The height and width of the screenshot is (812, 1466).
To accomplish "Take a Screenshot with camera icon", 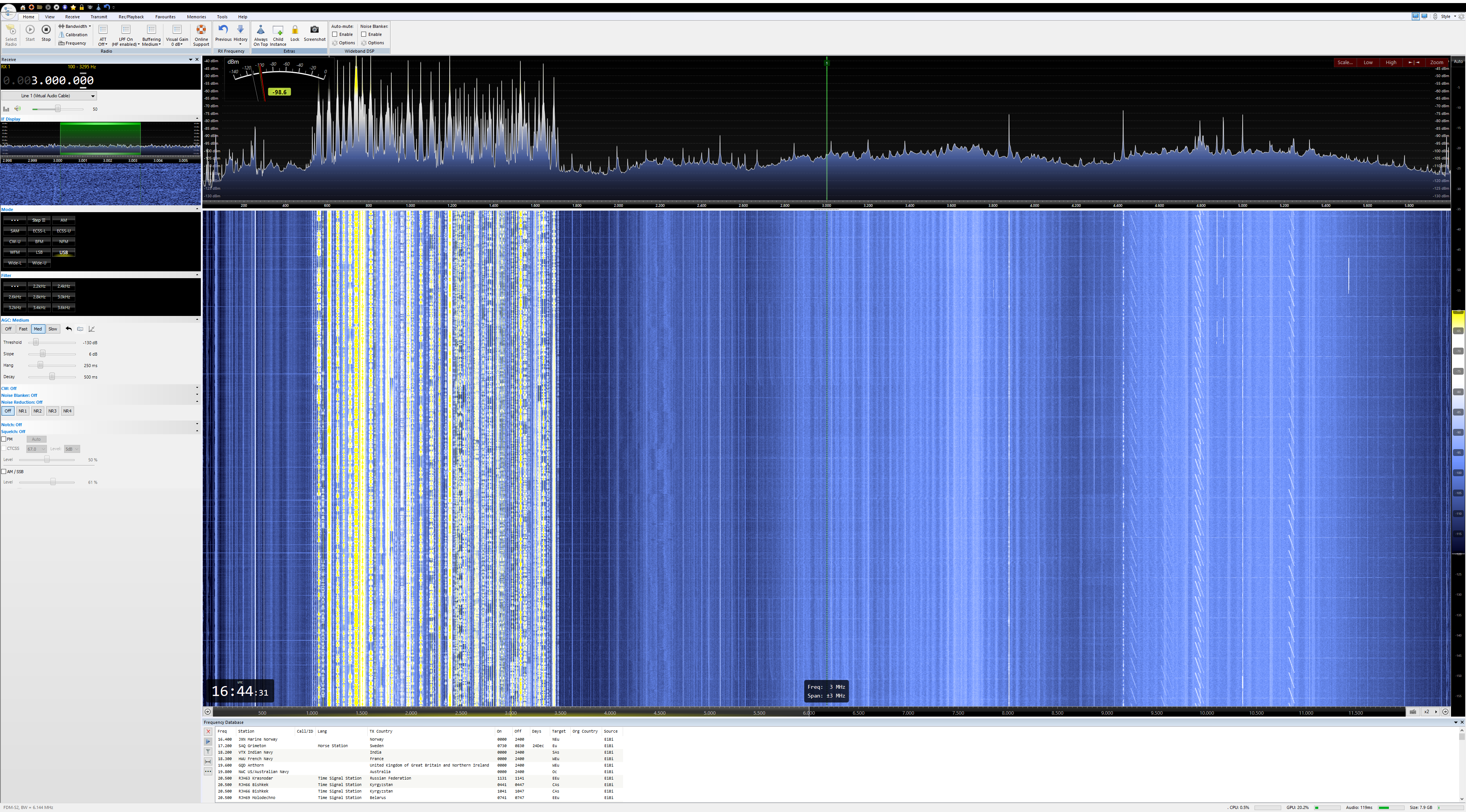I will tap(314, 30).
